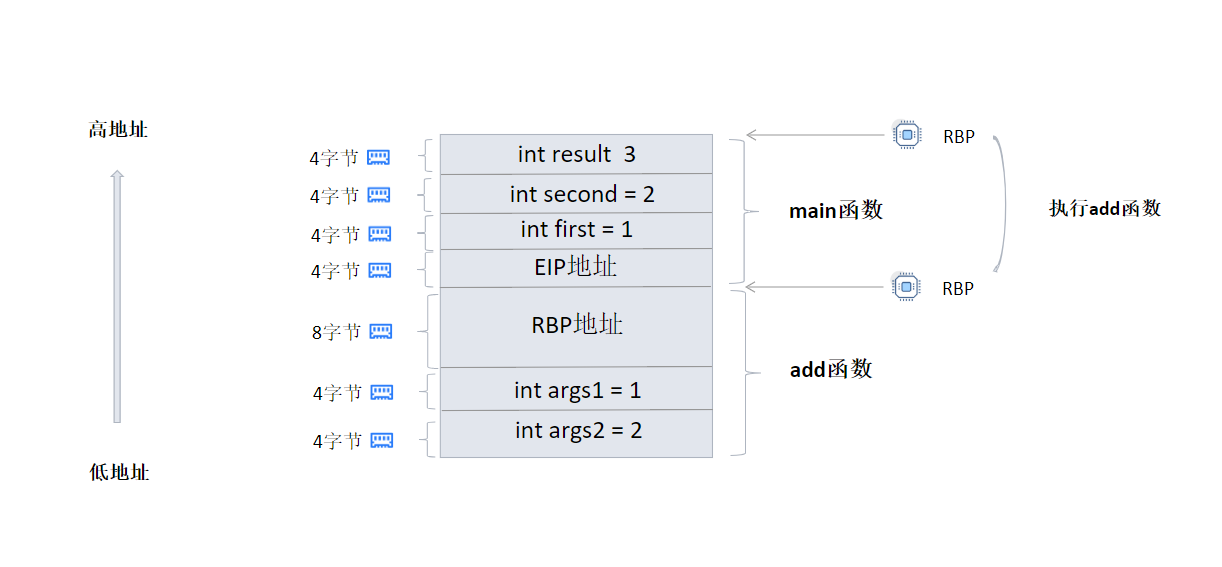Click the EIP地址 stack cell
Viewport: 1222px width, 567px height.
click(x=576, y=267)
